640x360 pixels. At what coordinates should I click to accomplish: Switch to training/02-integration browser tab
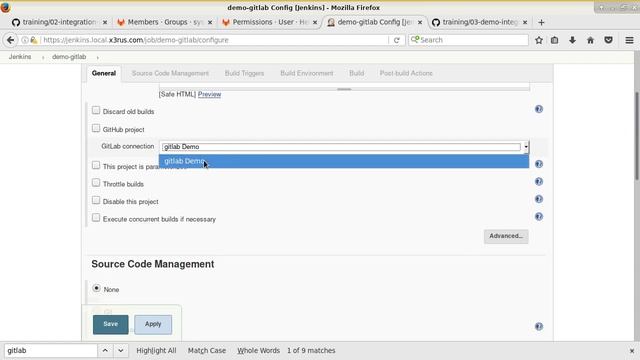point(59,22)
